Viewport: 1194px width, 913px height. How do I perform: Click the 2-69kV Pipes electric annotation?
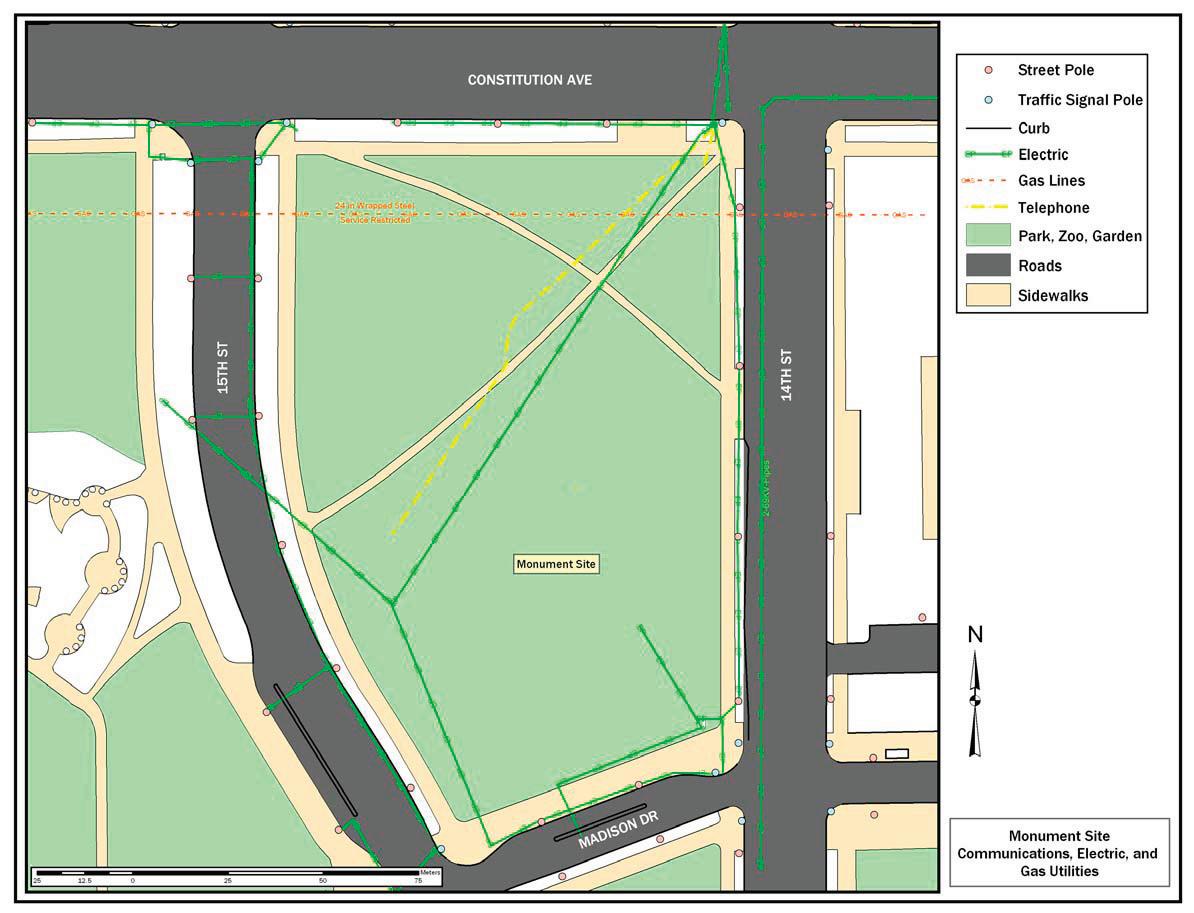click(x=766, y=488)
